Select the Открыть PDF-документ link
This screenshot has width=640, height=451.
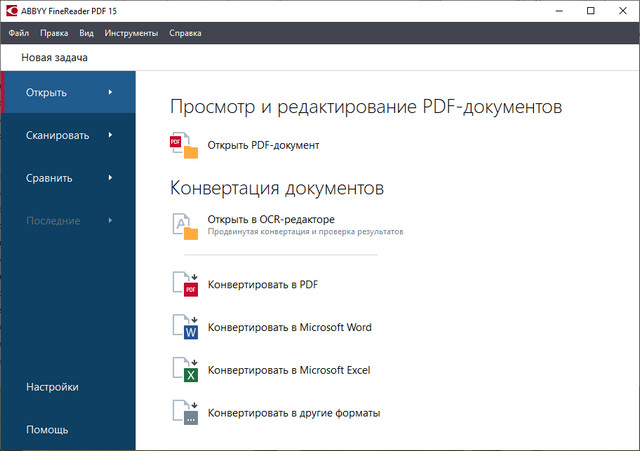[x=263, y=146]
